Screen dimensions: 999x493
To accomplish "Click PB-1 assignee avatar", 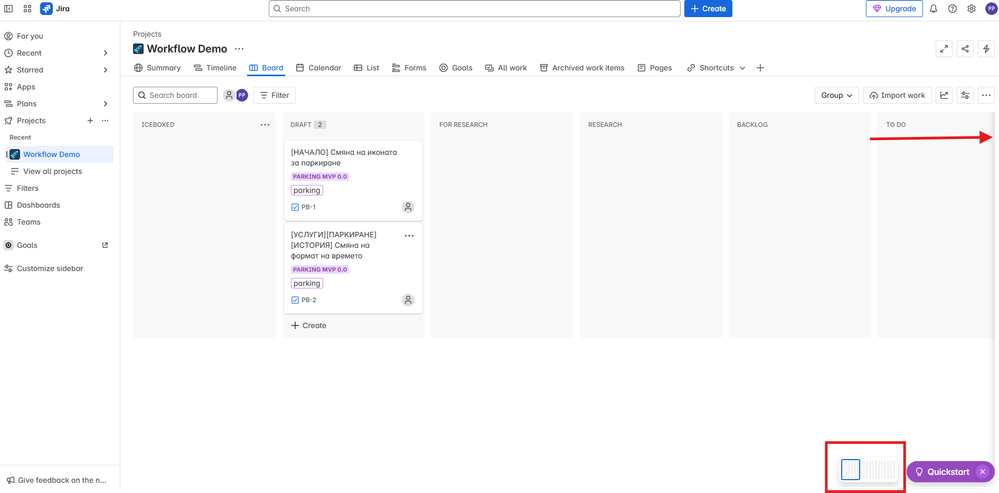I will coord(408,207).
